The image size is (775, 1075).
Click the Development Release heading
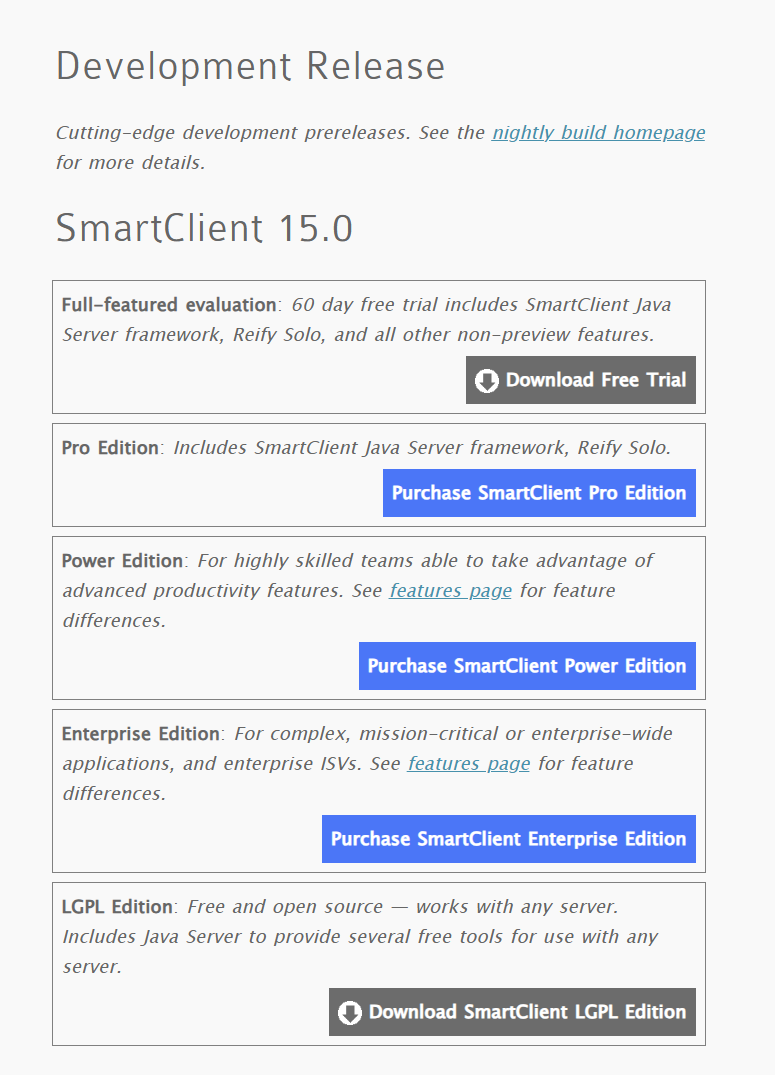pyautogui.click(x=250, y=67)
